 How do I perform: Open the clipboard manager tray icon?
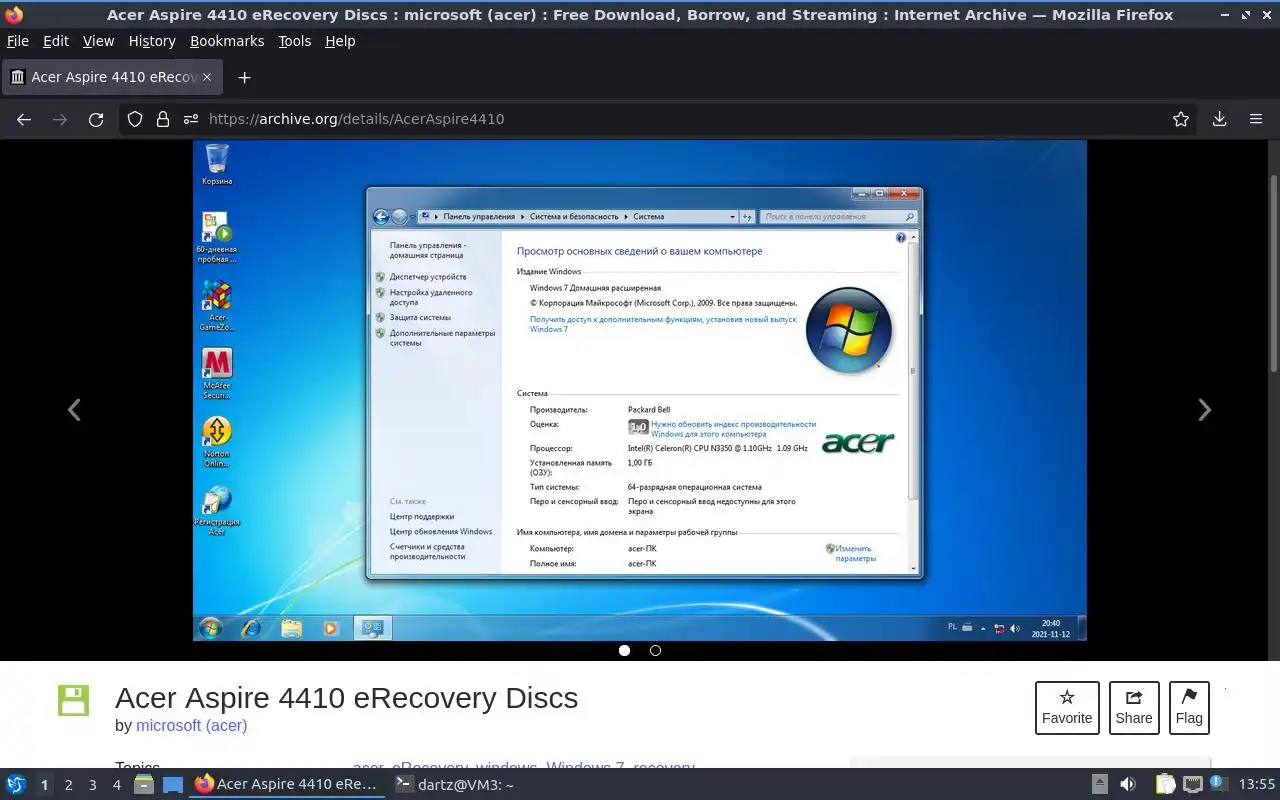1165,785
